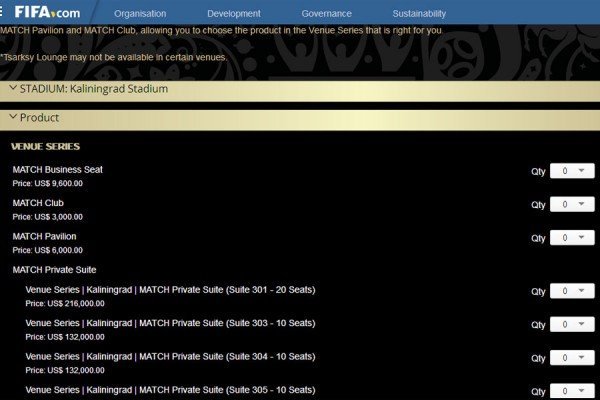Image resolution: width=600 pixels, height=400 pixels.
Task: Select quantity for Suite 301 - 20 Seats
Action: click(572, 292)
